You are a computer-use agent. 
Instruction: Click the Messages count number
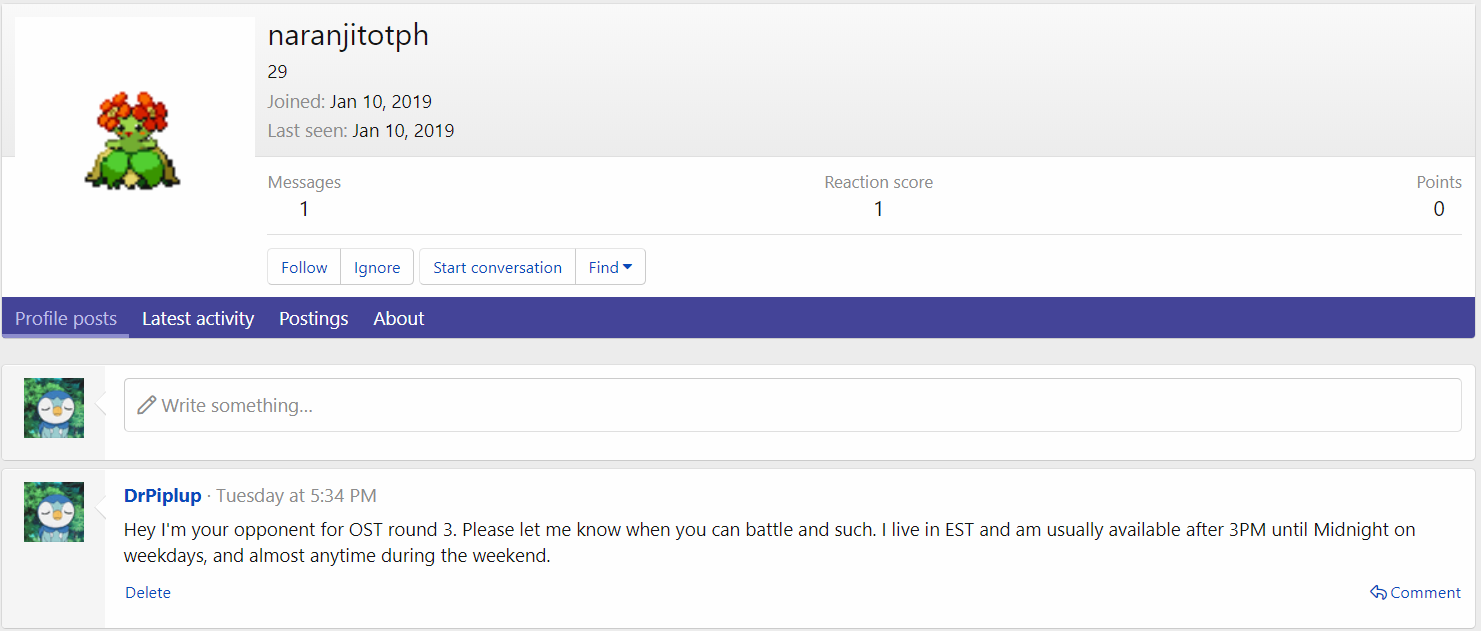304,209
